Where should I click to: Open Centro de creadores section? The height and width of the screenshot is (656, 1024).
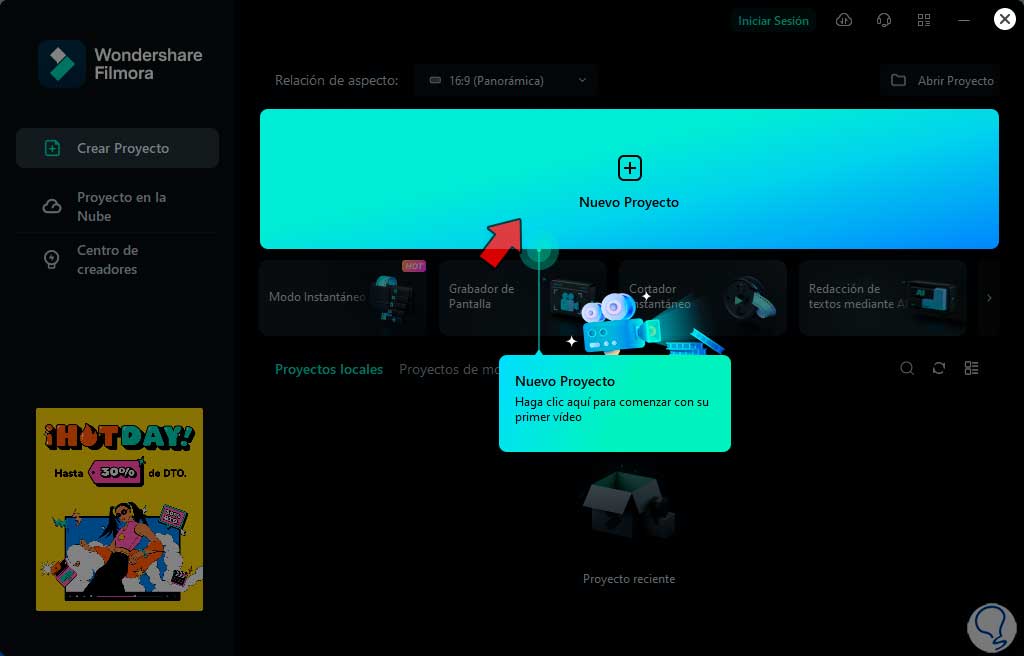118,259
